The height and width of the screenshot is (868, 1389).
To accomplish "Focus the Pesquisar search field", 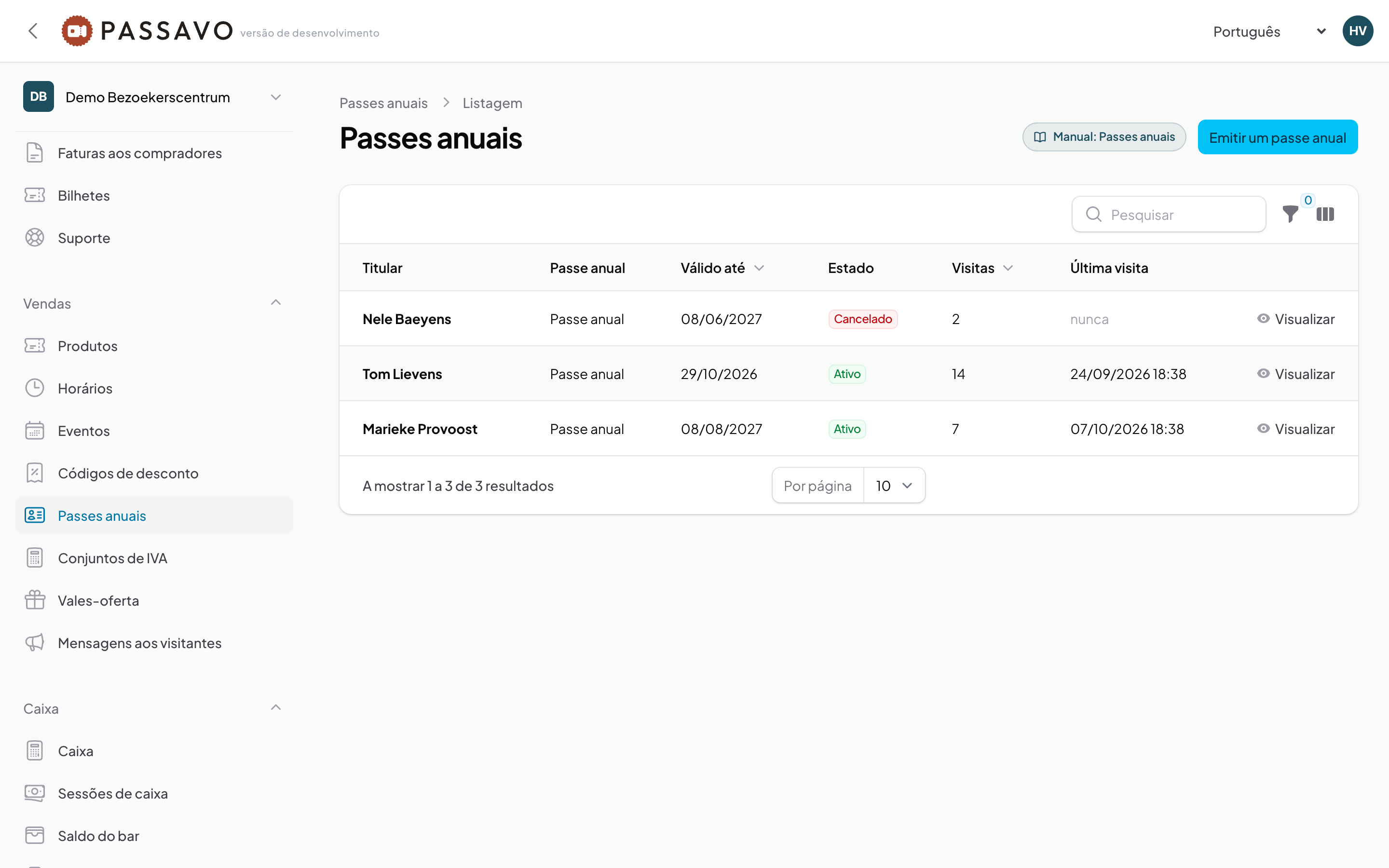I will pos(1169,214).
